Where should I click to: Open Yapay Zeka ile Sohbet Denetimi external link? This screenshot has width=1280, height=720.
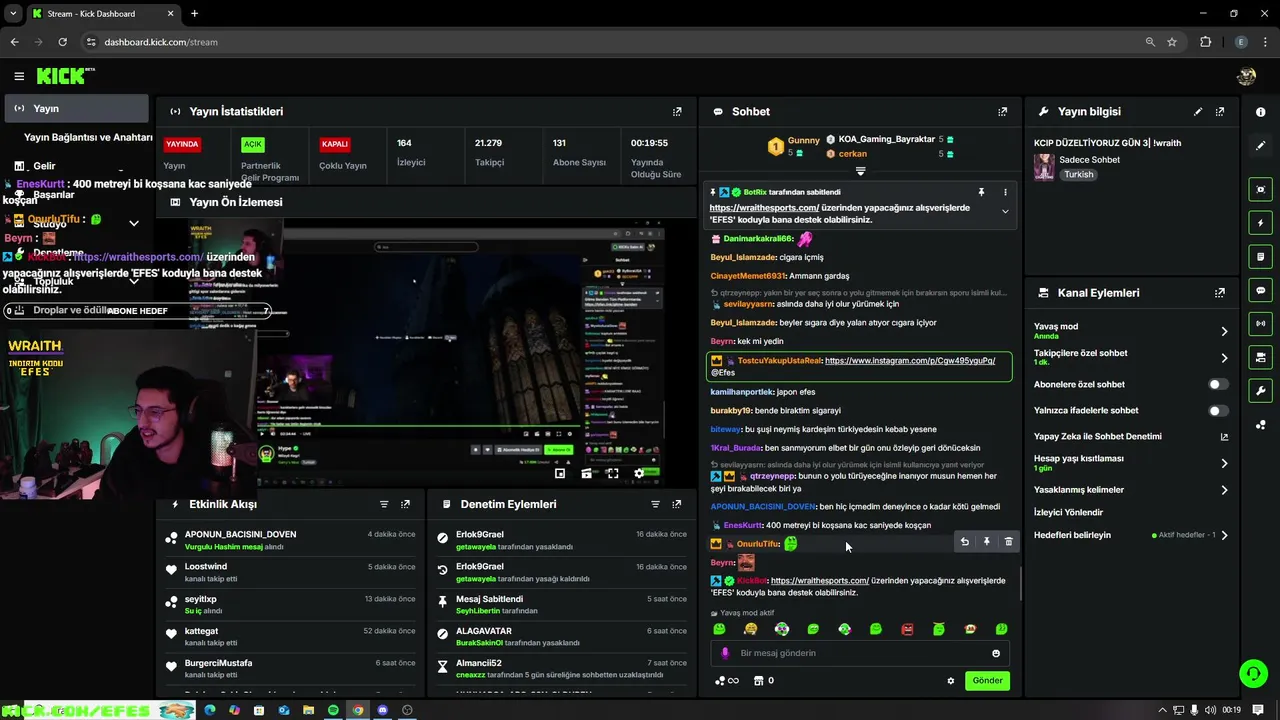(1224, 437)
